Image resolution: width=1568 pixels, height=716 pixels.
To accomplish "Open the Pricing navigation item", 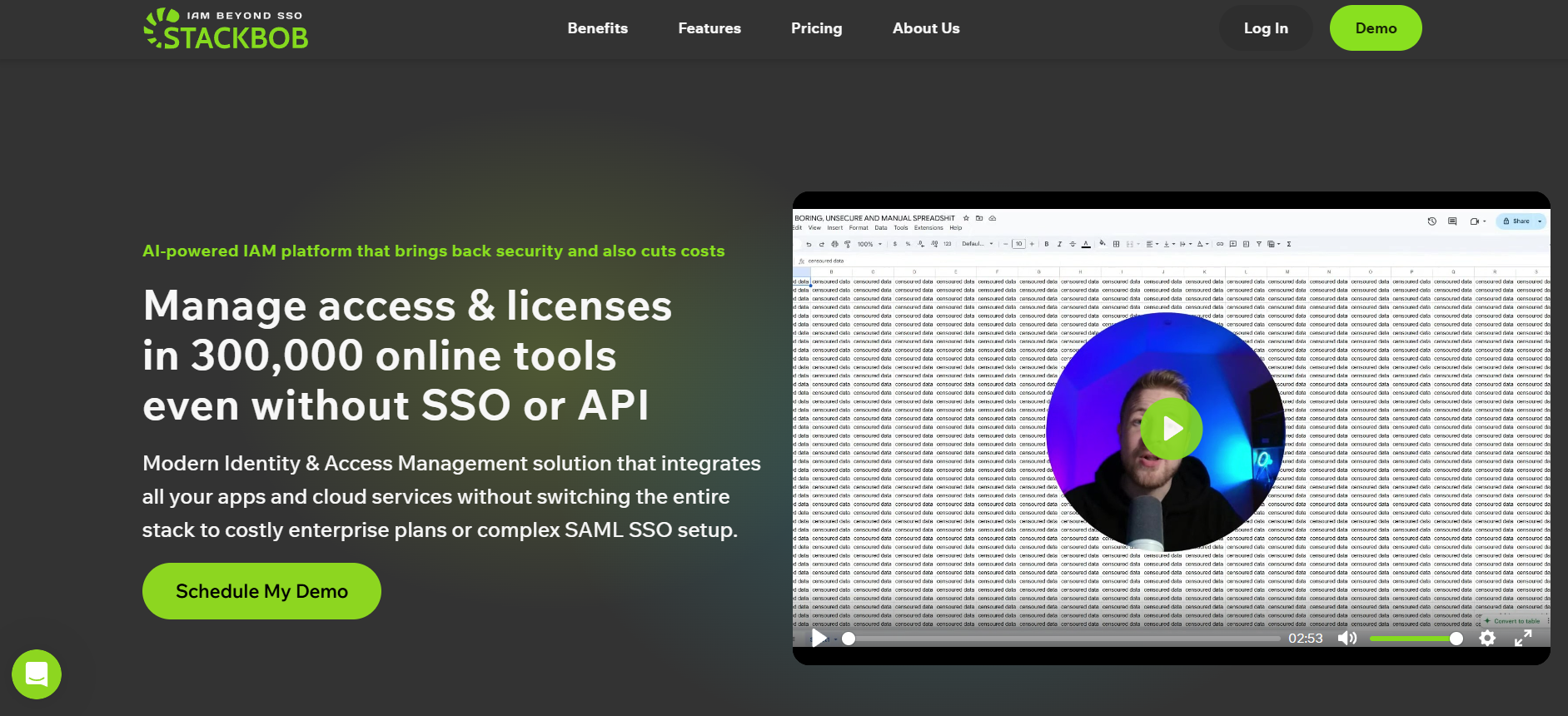I will (816, 28).
